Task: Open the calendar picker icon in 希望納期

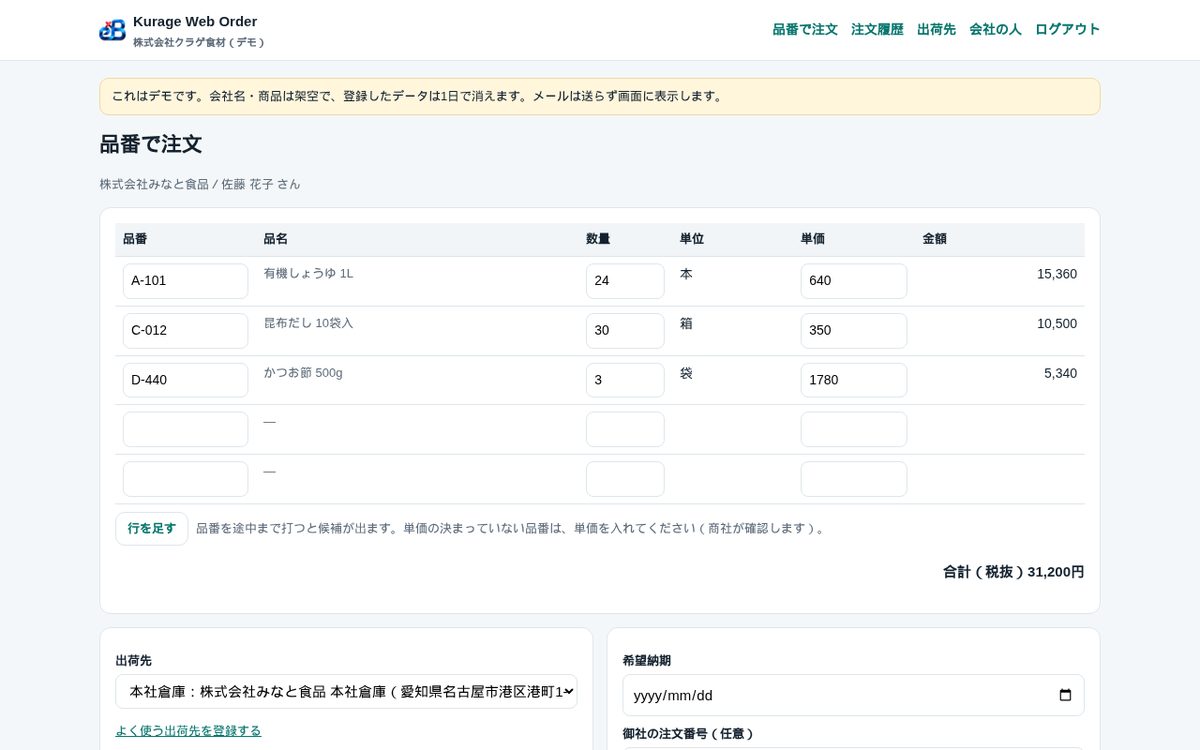Action: [1065, 695]
